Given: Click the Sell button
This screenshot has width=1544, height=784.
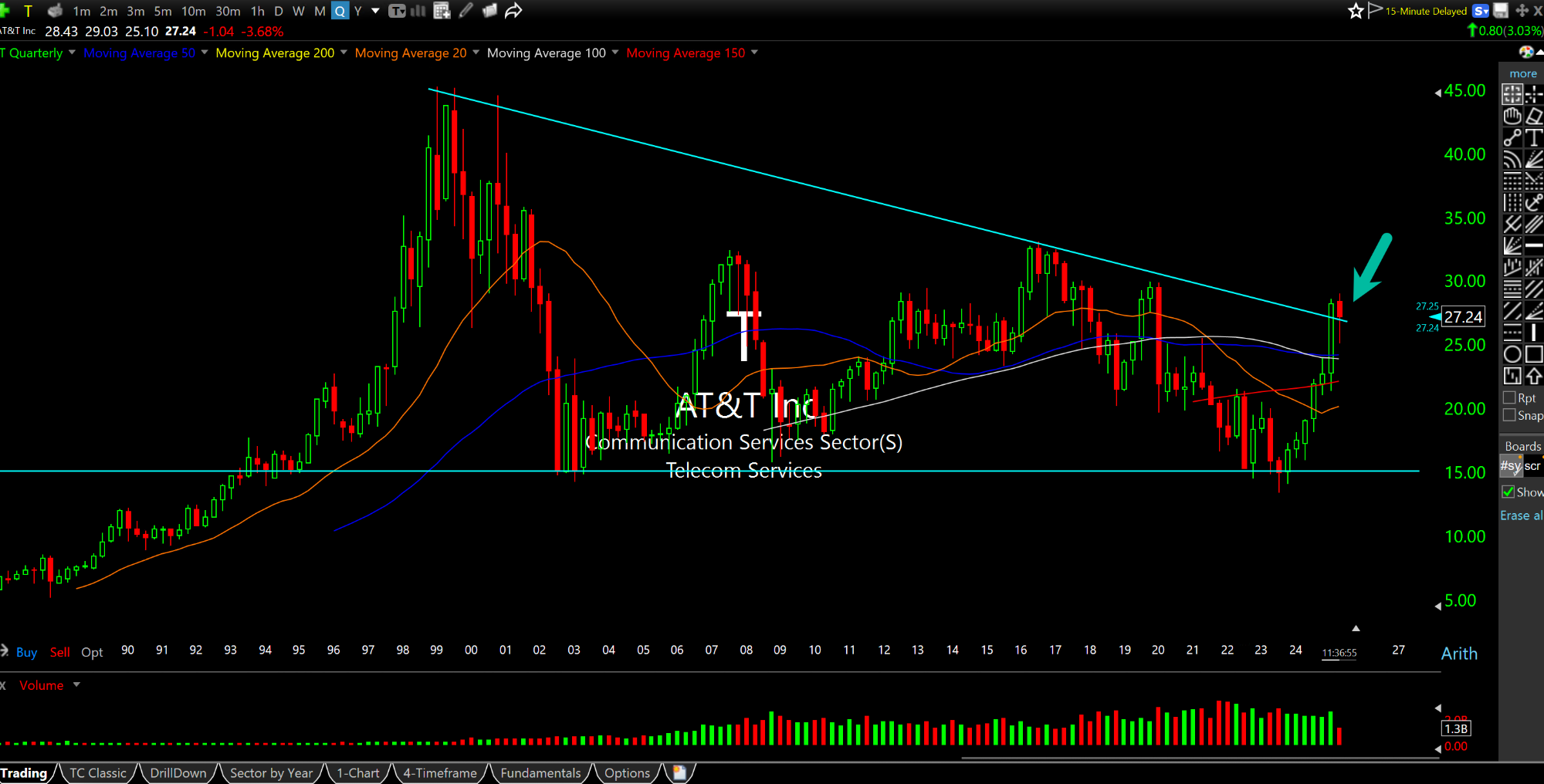Looking at the screenshot, I should pos(59,652).
